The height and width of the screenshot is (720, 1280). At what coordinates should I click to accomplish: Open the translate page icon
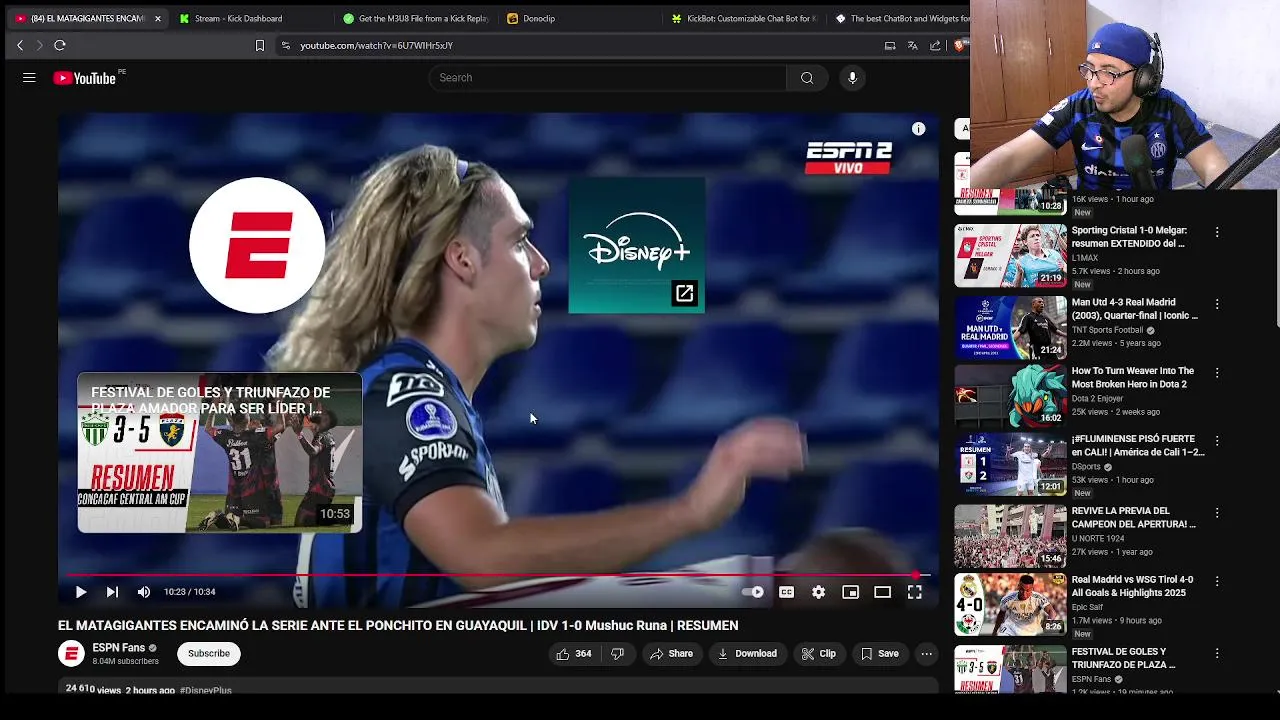pyautogui.click(x=912, y=45)
